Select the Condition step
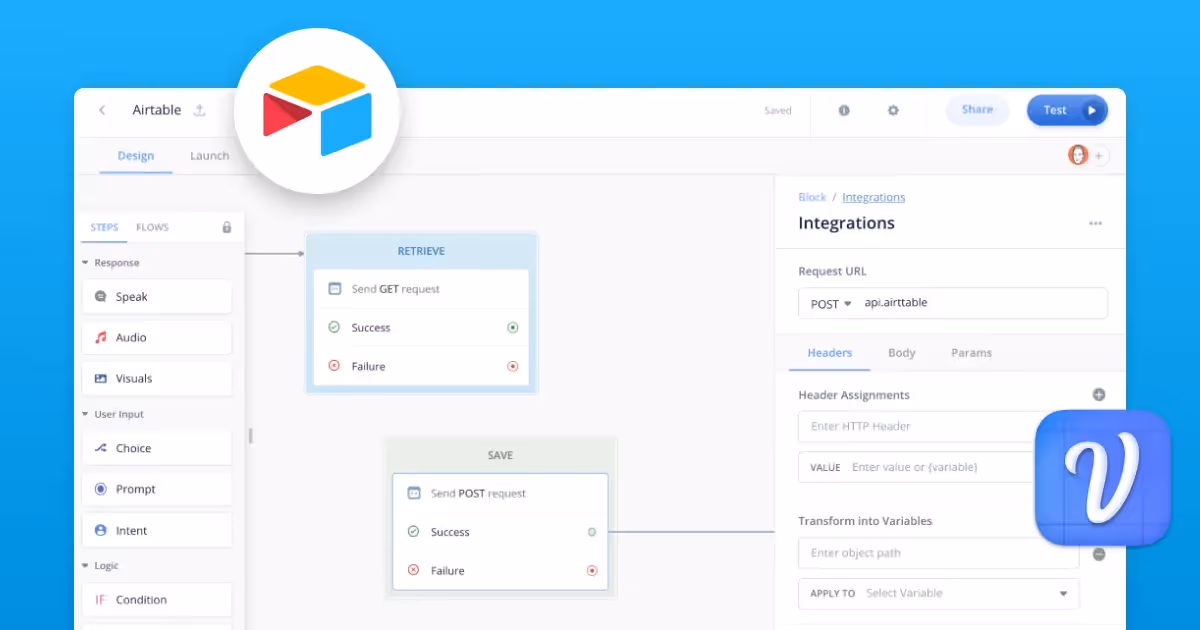This screenshot has width=1200, height=630. coord(157,600)
